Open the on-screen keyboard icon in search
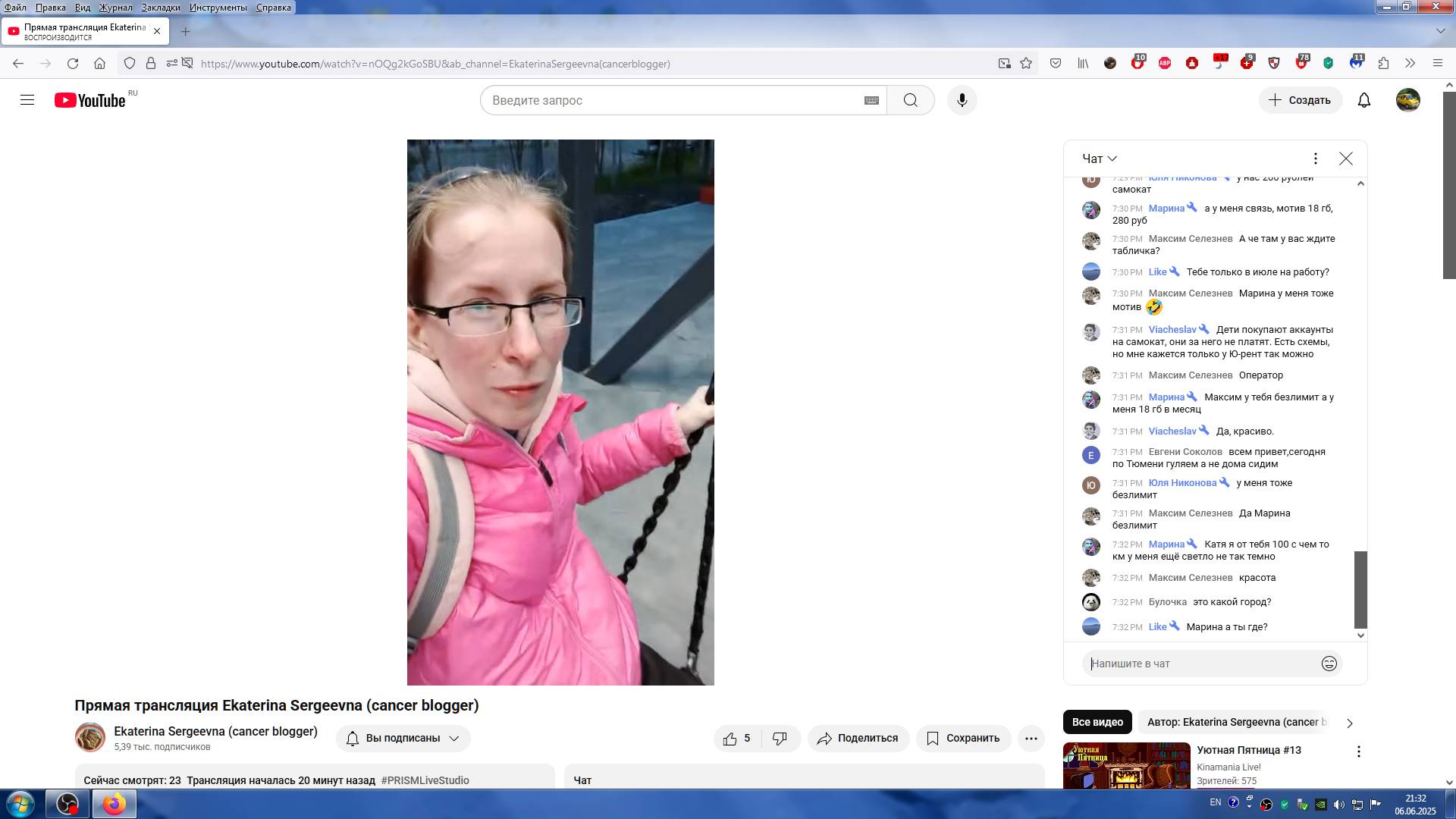 pyautogui.click(x=871, y=100)
